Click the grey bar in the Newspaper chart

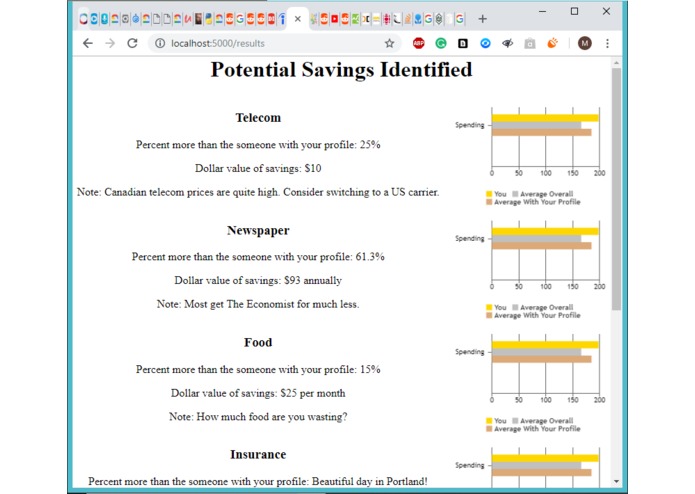point(536,239)
